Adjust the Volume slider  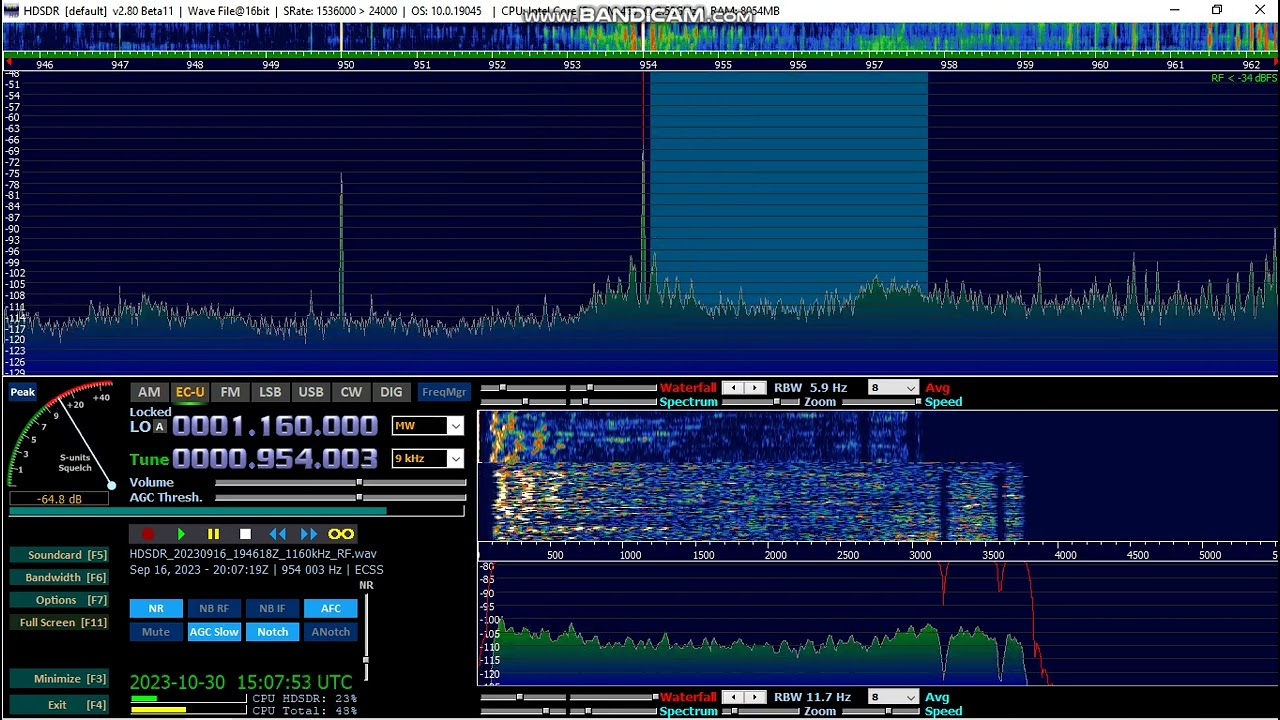pyautogui.click(x=341, y=483)
